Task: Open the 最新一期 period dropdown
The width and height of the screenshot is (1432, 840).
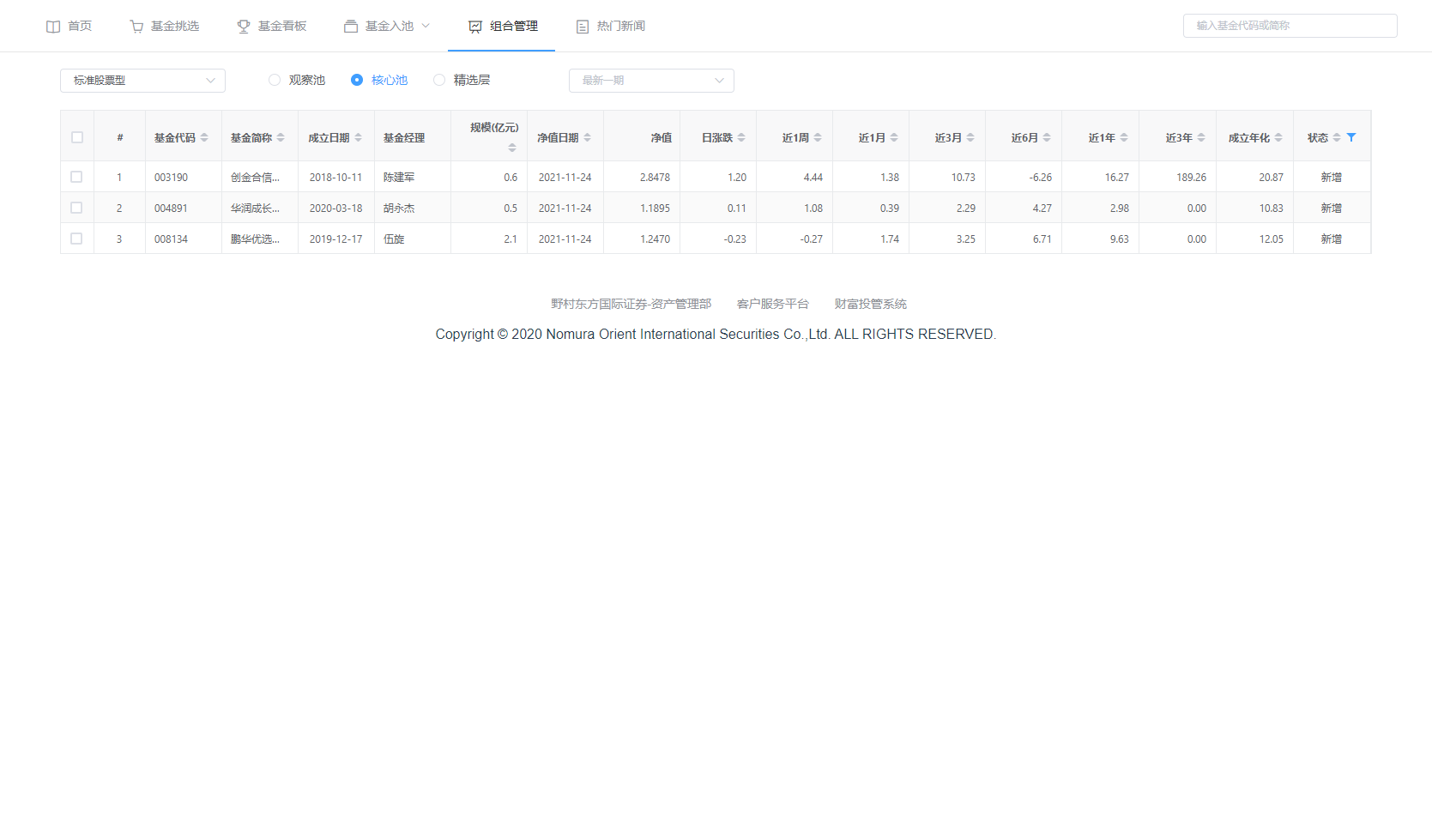Action: [x=651, y=81]
